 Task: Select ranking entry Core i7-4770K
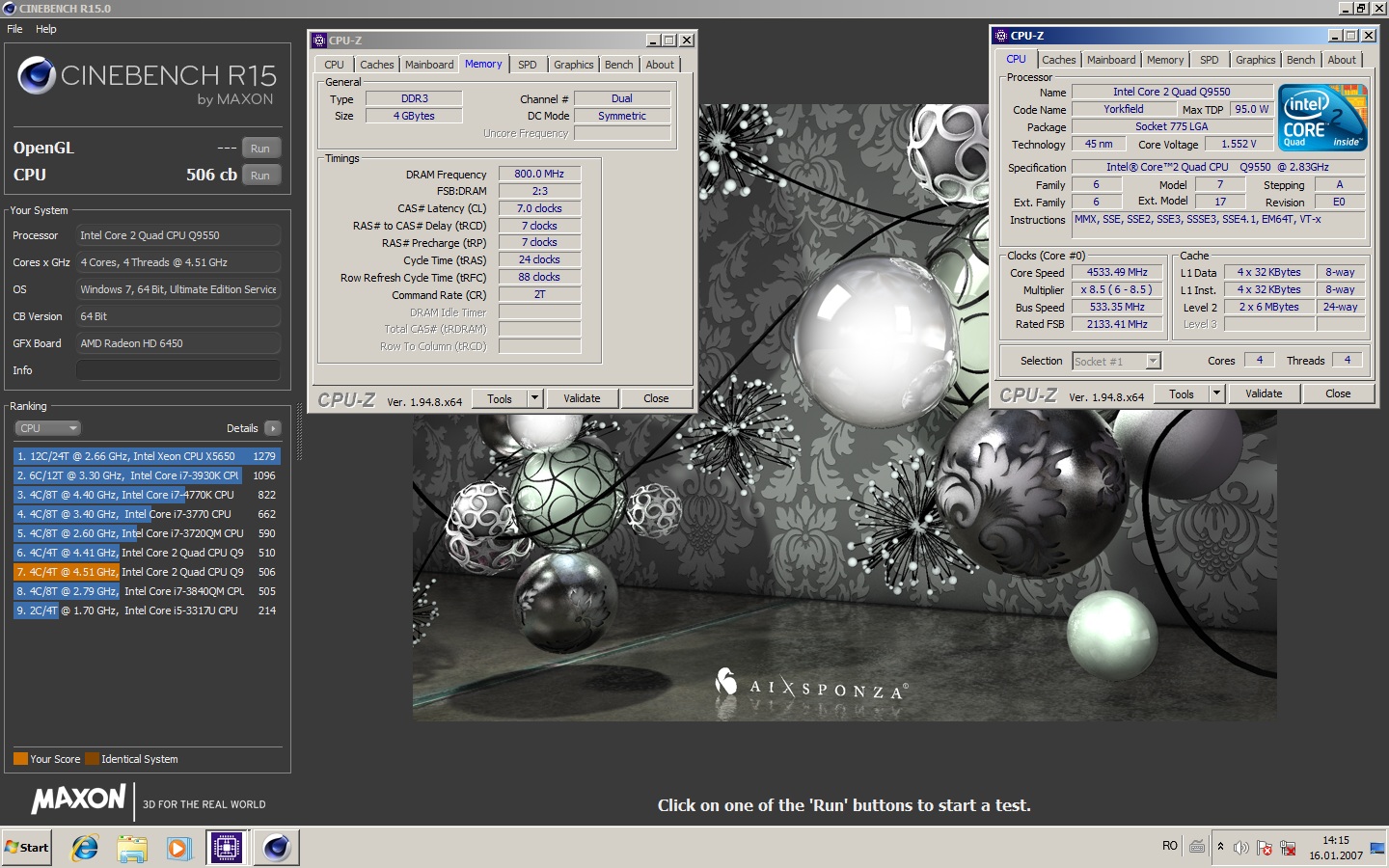point(147,495)
